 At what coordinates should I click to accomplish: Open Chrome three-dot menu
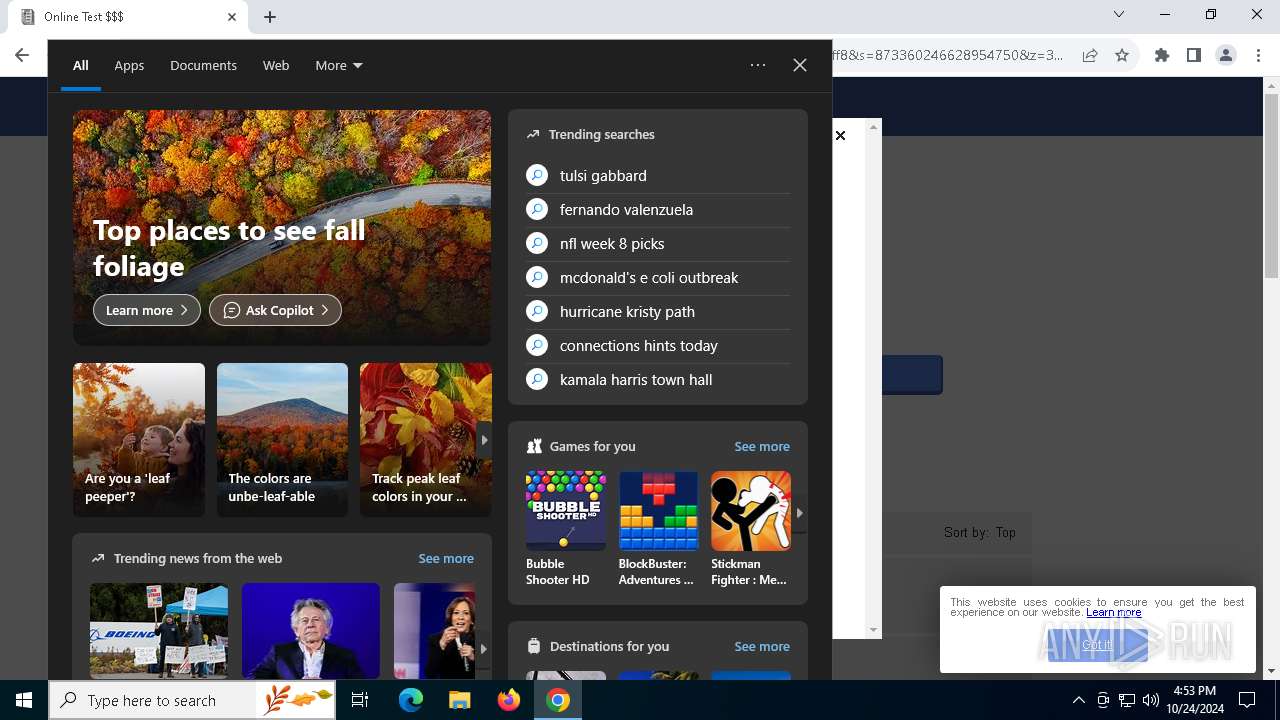(x=1258, y=55)
